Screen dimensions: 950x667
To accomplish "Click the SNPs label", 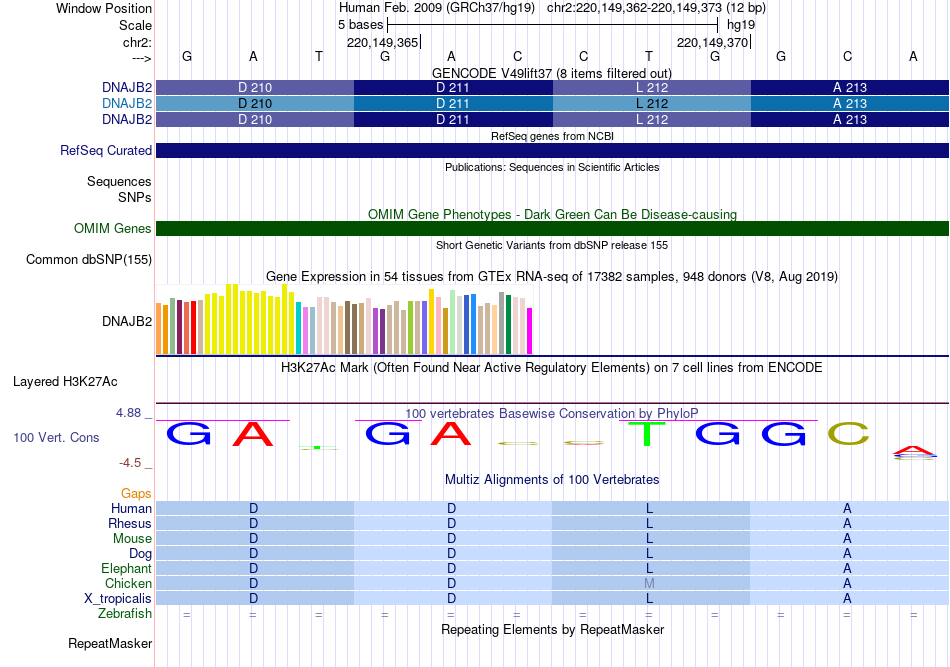I will click(135, 197).
